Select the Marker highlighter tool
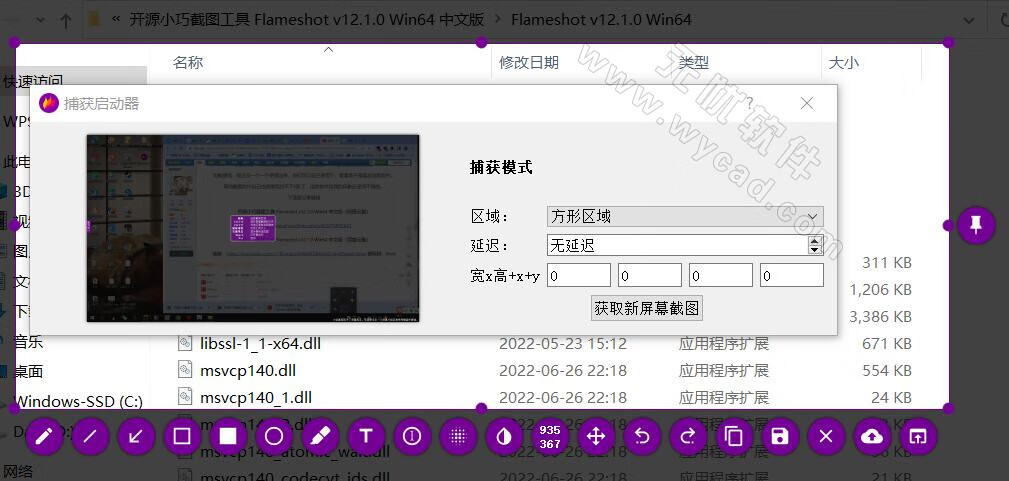1009x481 pixels. point(320,436)
